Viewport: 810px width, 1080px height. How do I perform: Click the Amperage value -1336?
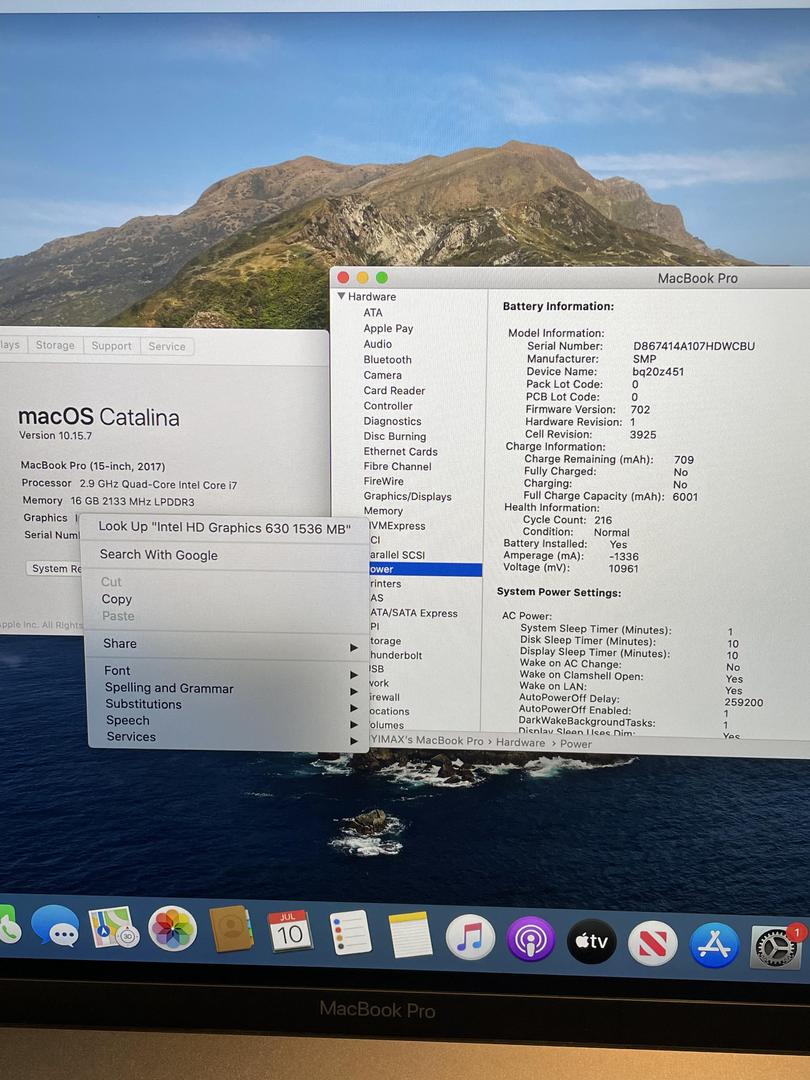click(623, 556)
